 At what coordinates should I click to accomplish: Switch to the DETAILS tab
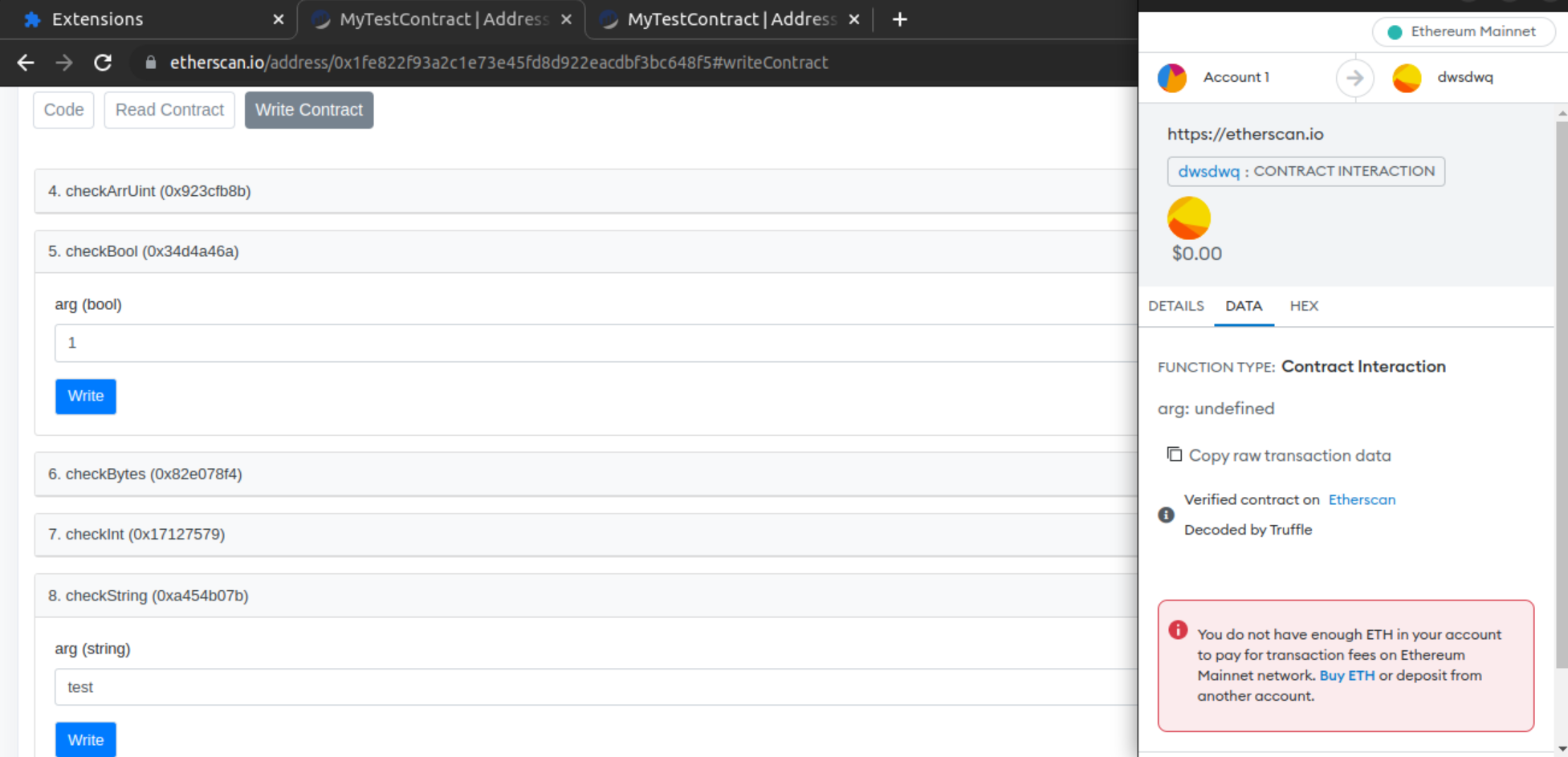(x=1175, y=306)
